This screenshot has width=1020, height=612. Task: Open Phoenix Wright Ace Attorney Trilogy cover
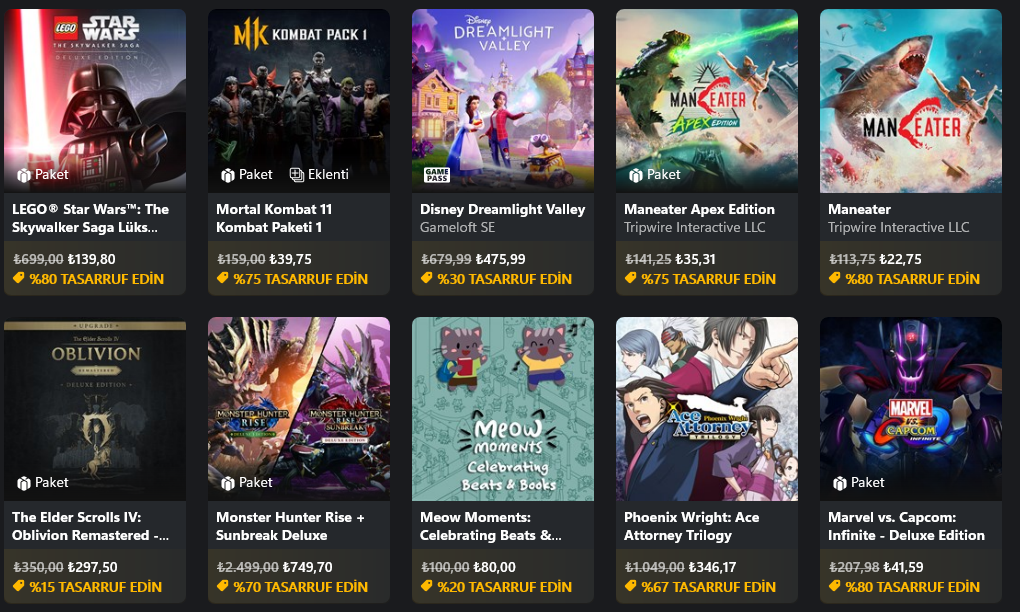point(707,409)
